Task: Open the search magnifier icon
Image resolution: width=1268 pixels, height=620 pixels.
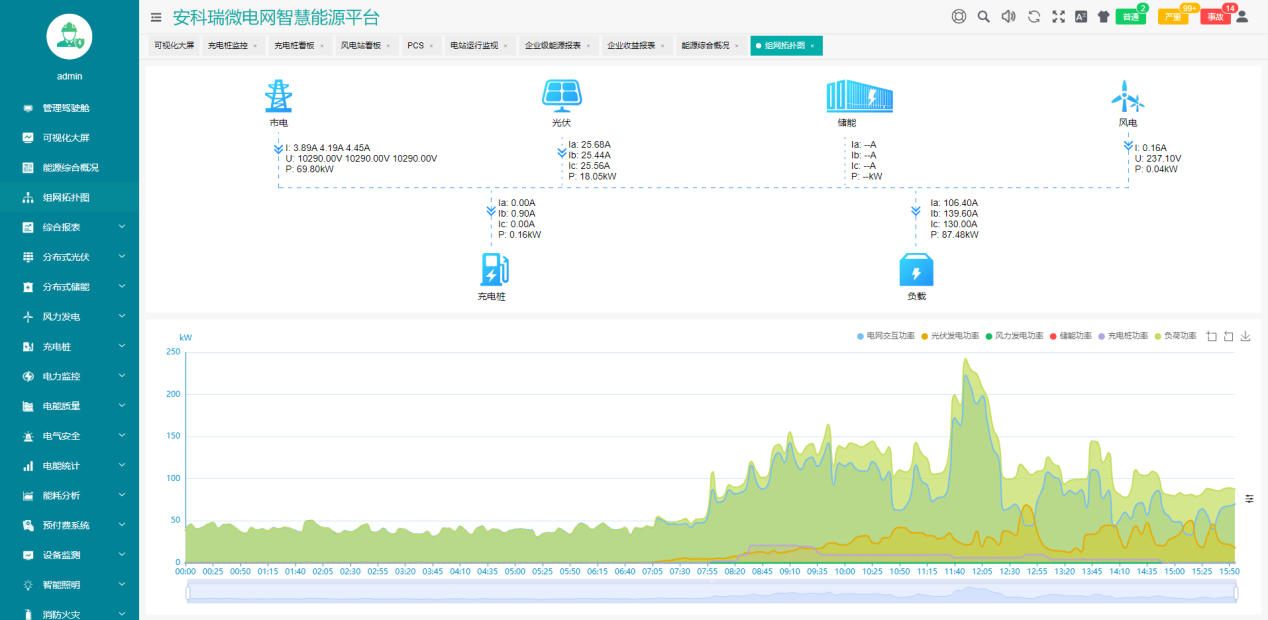Action: click(x=983, y=16)
